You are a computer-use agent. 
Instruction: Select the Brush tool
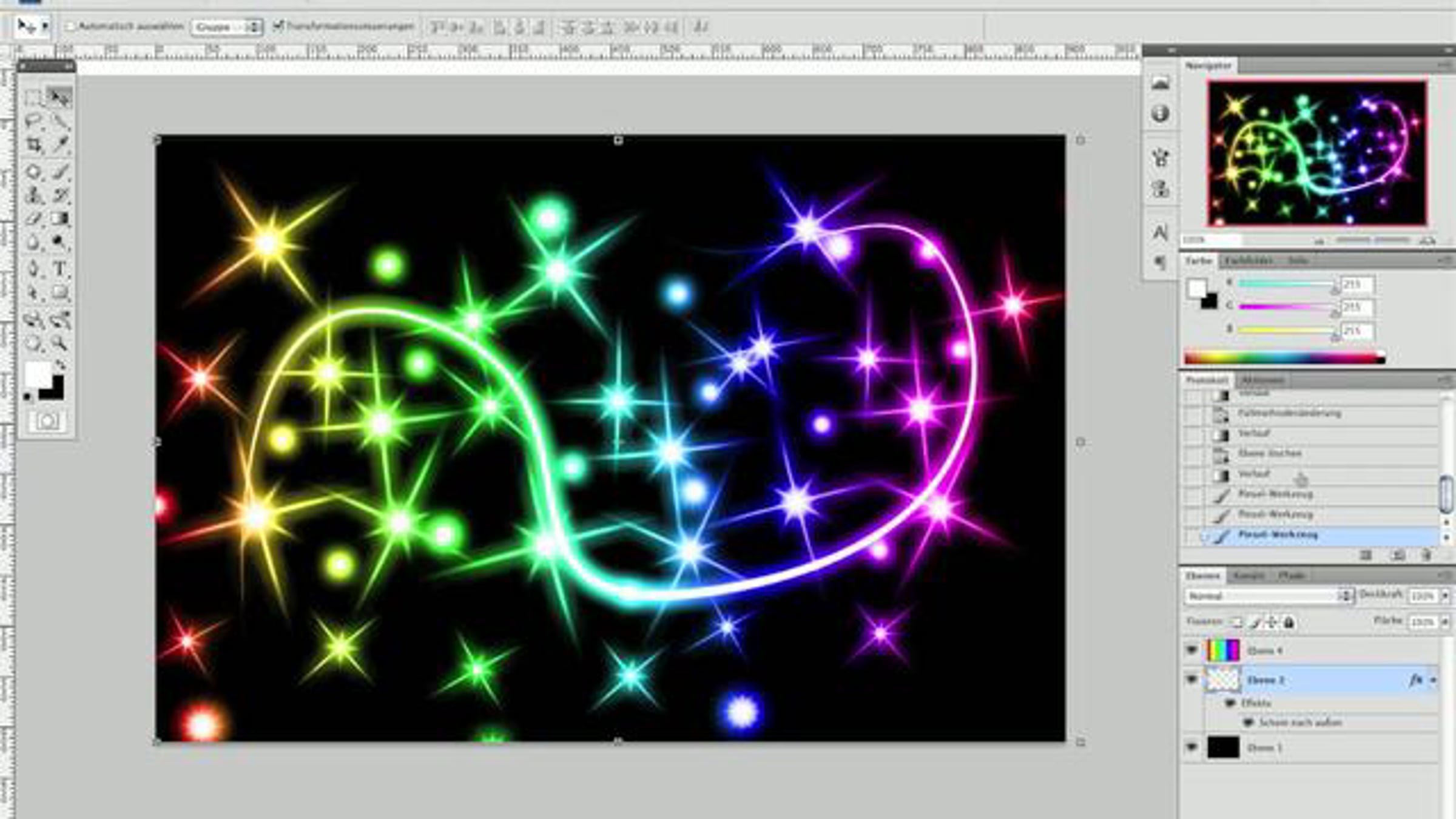(x=60, y=171)
